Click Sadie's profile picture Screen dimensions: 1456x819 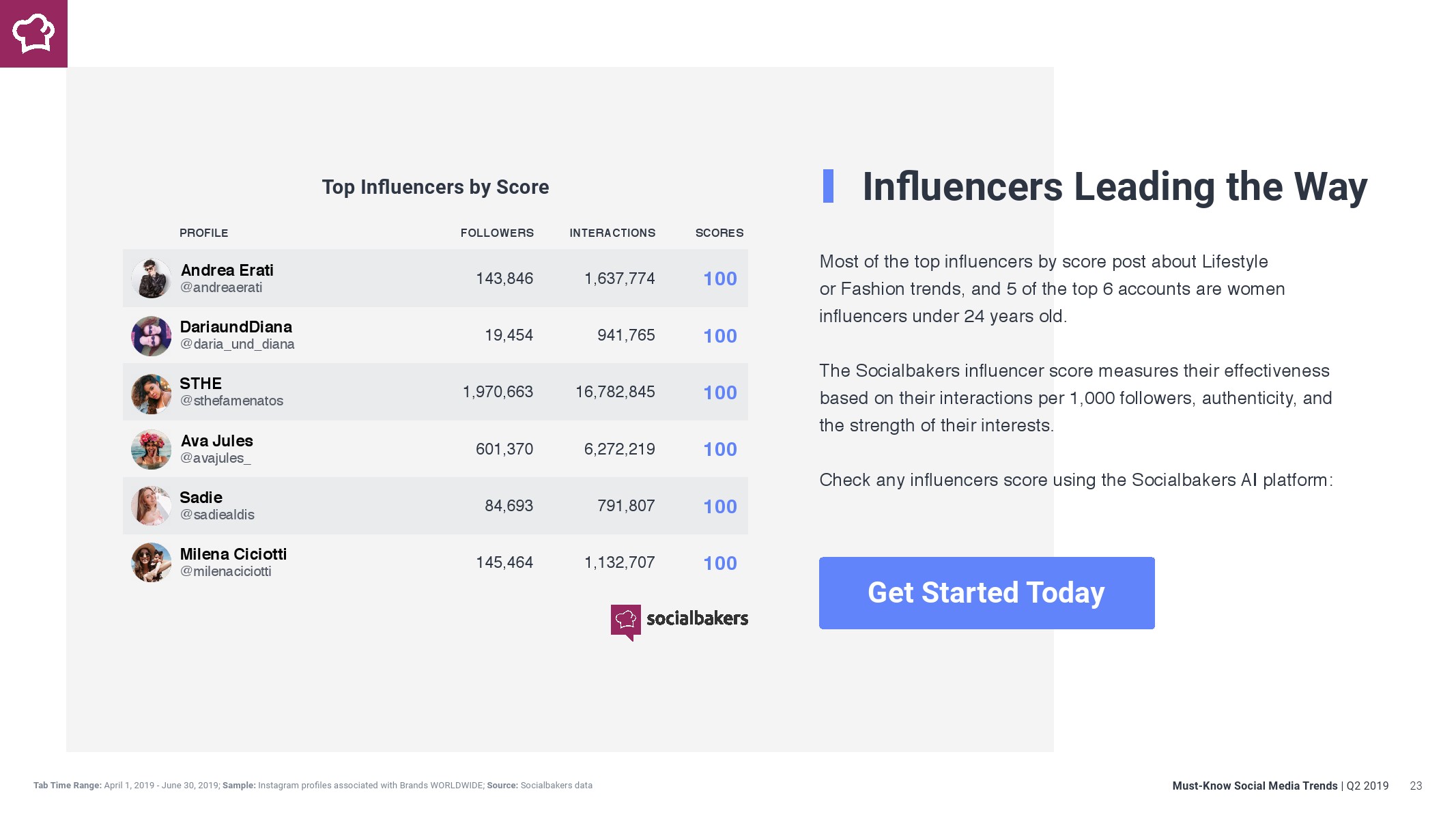click(x=151, y=506)
